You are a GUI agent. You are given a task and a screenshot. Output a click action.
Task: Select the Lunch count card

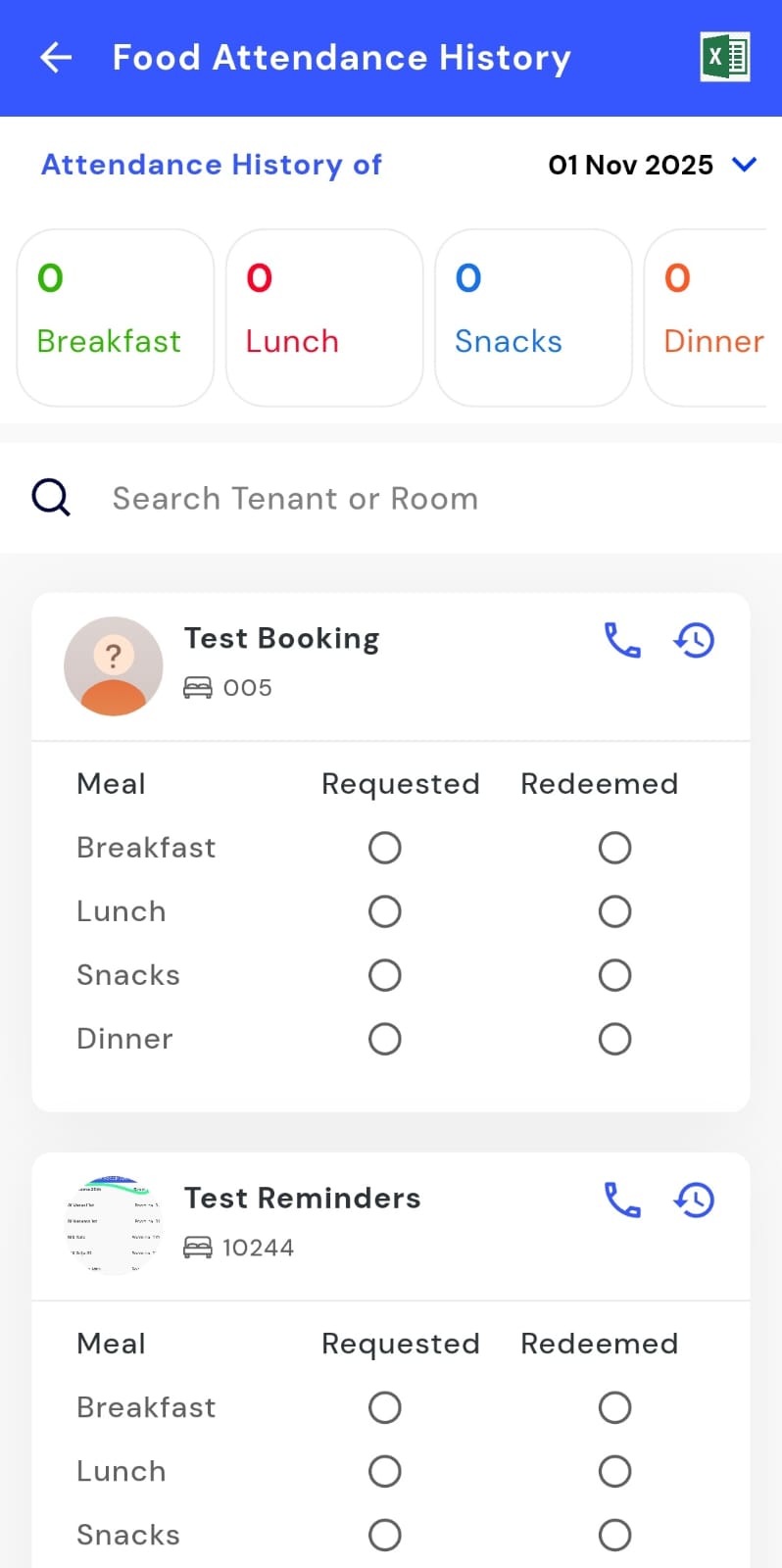[324, 318]
